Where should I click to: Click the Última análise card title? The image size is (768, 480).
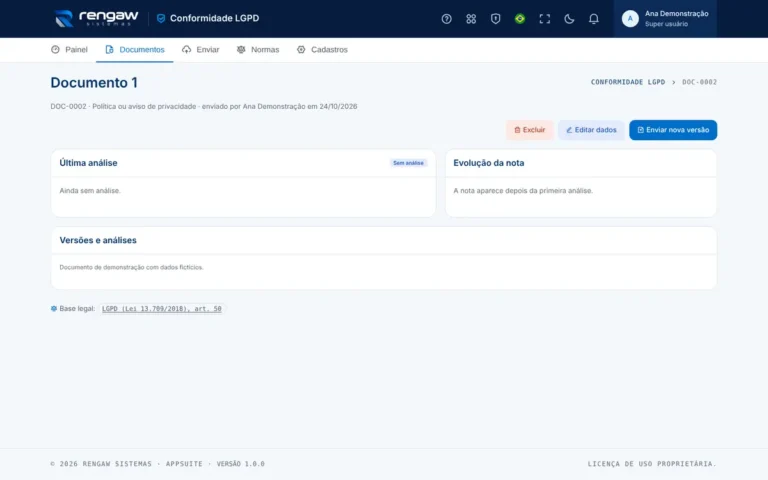coord(88,163)
